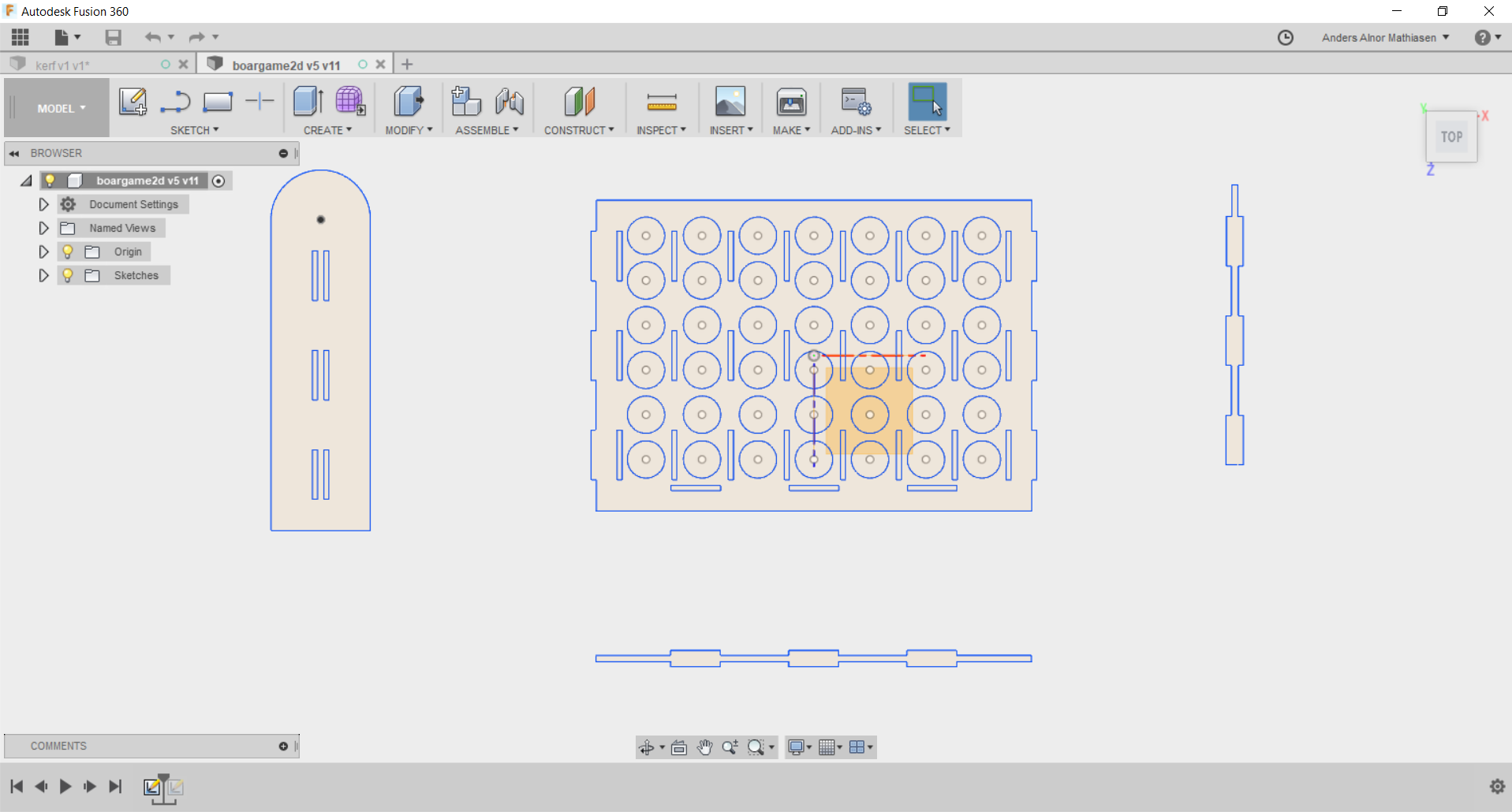Activate component radio button for boargame2d
Viewport: 1512px width, 812px height.
pyautogui.click(x=218, y=181)
